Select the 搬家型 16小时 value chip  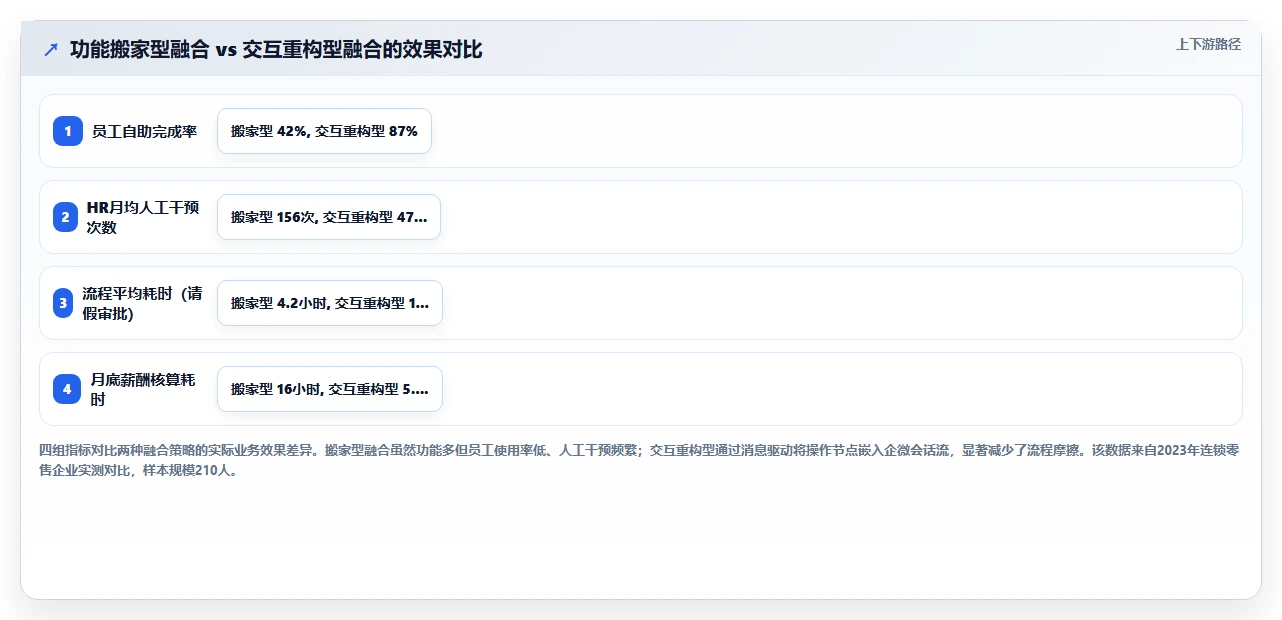[330, 389]
